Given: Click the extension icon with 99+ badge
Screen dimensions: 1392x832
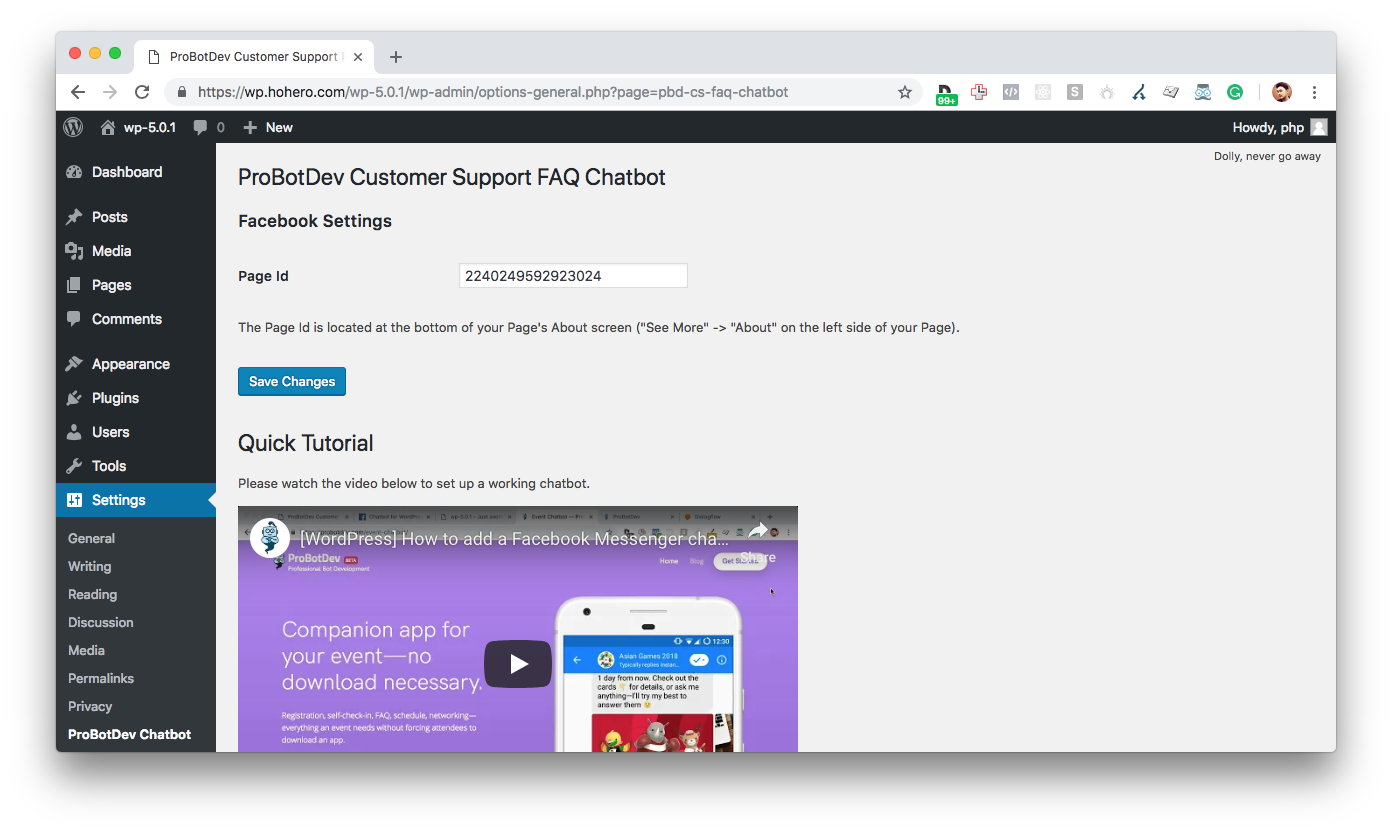Looking at the screenshot, I should pos(946,94).
